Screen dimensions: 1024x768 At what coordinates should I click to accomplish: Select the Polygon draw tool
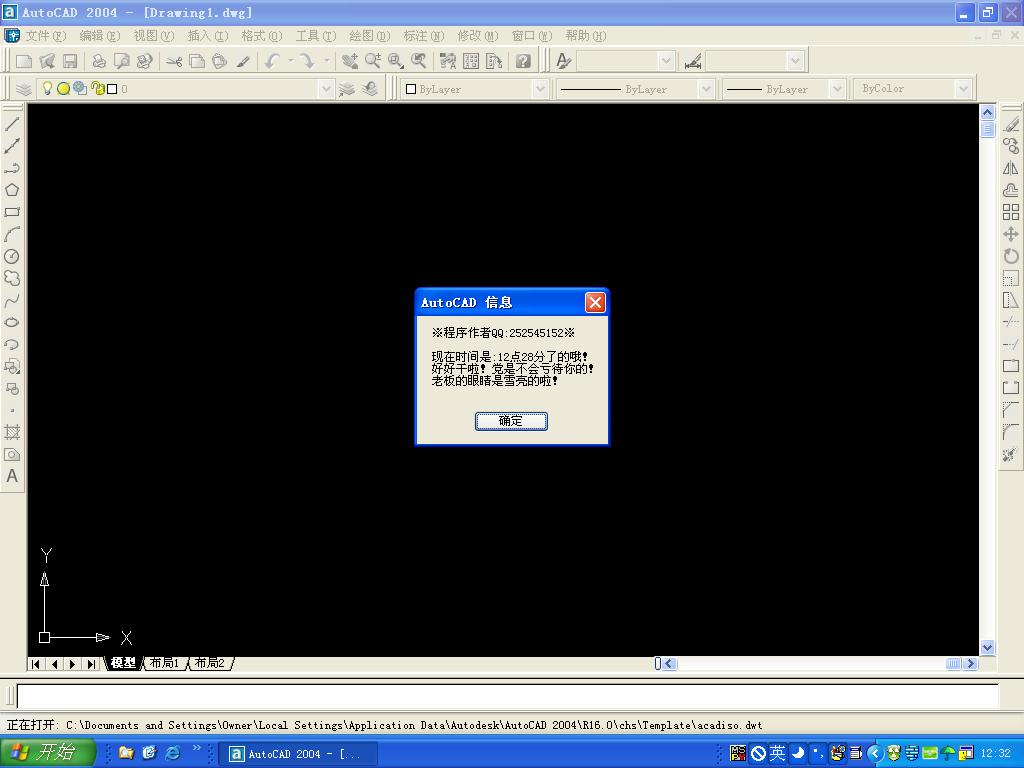12,190
